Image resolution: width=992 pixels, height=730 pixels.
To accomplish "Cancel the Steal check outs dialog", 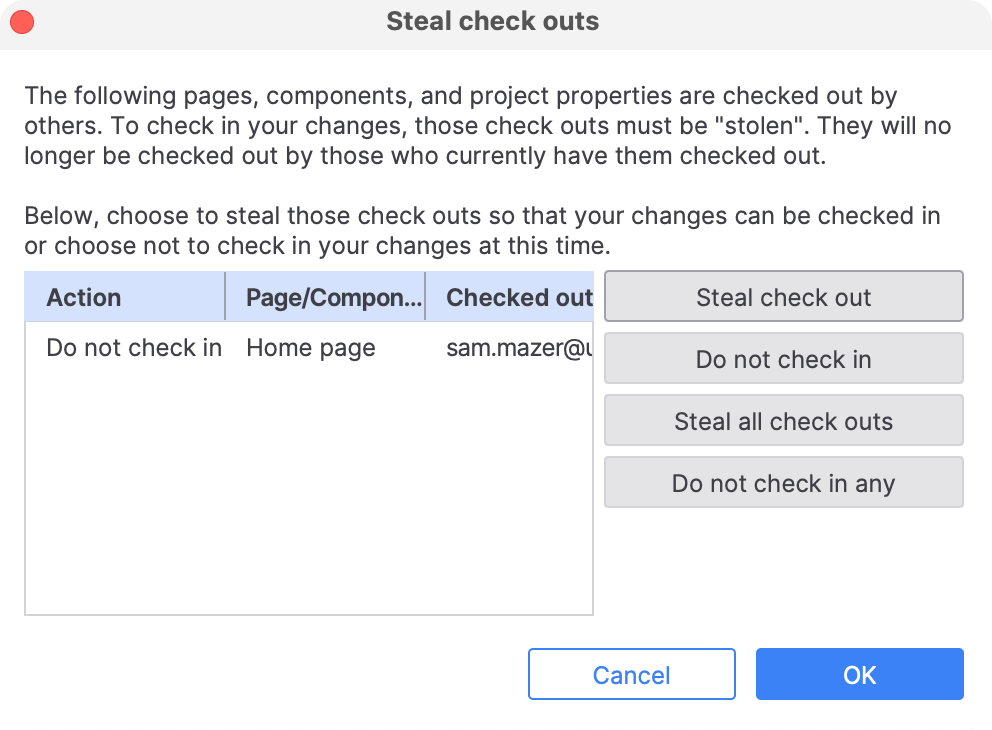I will (x=631, y=675).
